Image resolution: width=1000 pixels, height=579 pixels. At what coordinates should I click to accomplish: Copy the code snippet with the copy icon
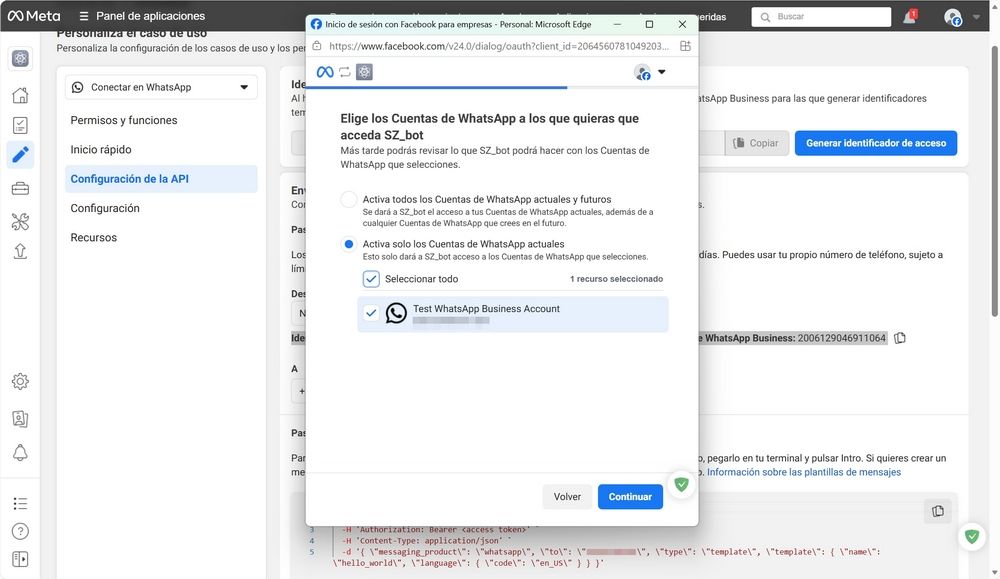(x=937, y=510)
